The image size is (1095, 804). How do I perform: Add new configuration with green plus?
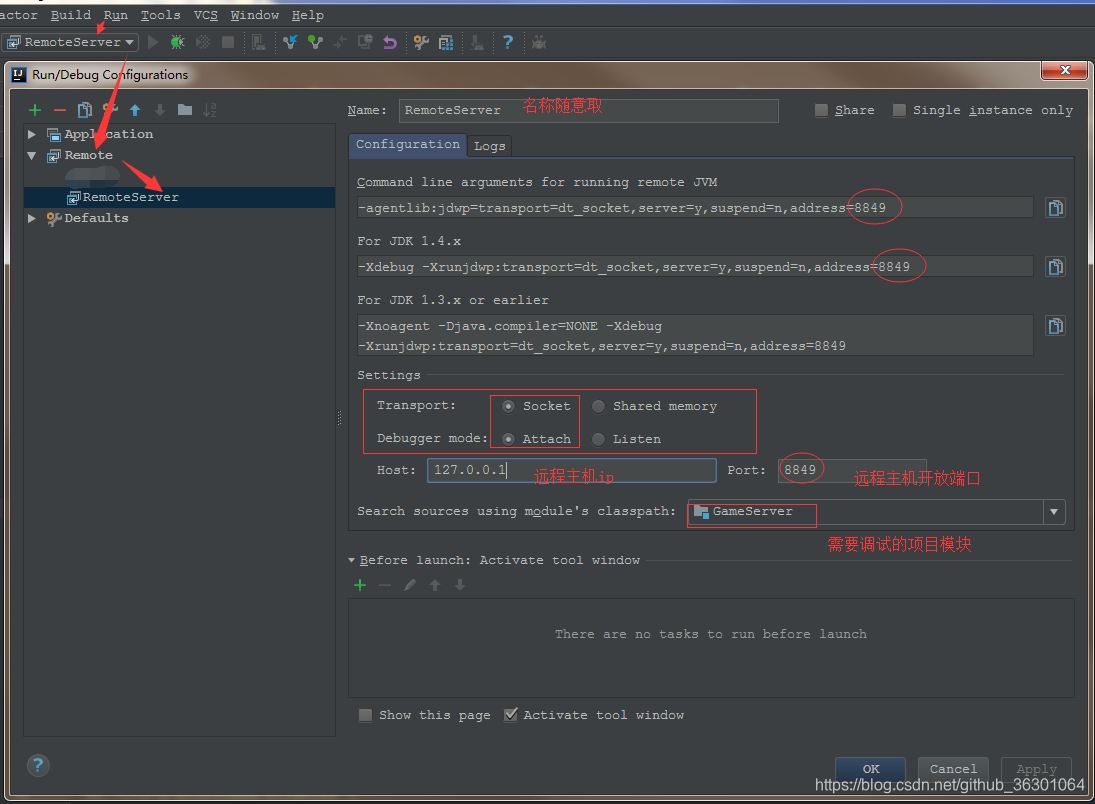pos(35,110)
